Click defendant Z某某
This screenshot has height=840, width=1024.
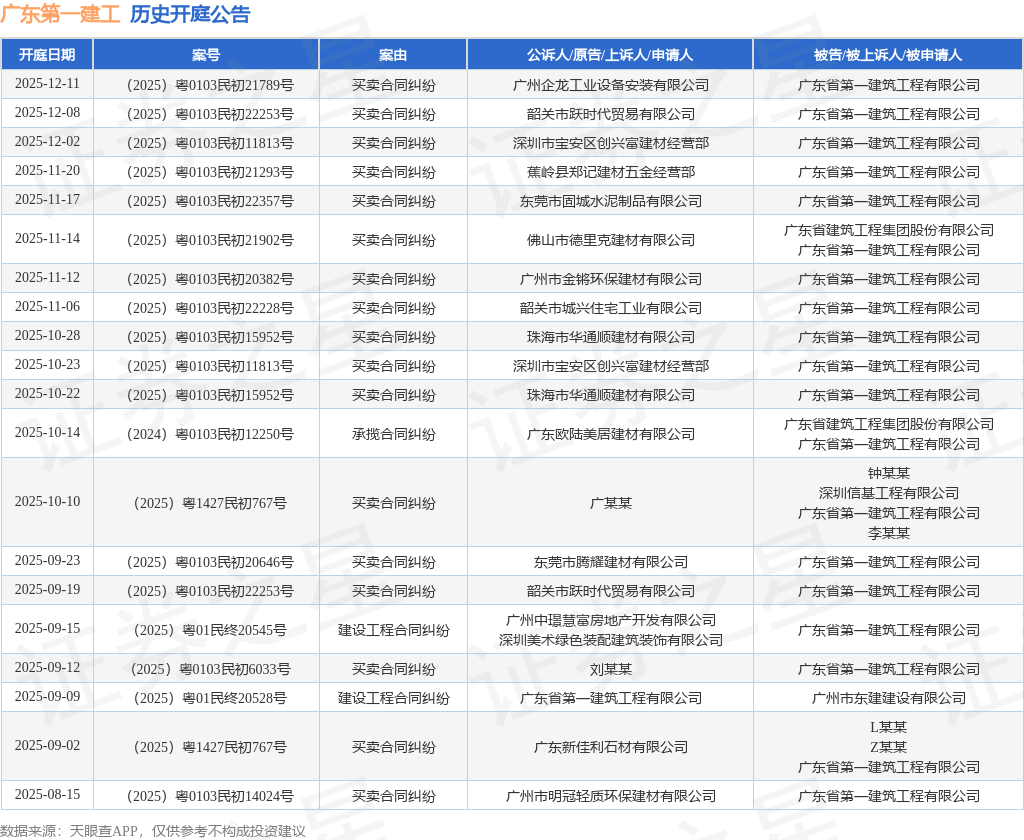(x=888, y=747)
